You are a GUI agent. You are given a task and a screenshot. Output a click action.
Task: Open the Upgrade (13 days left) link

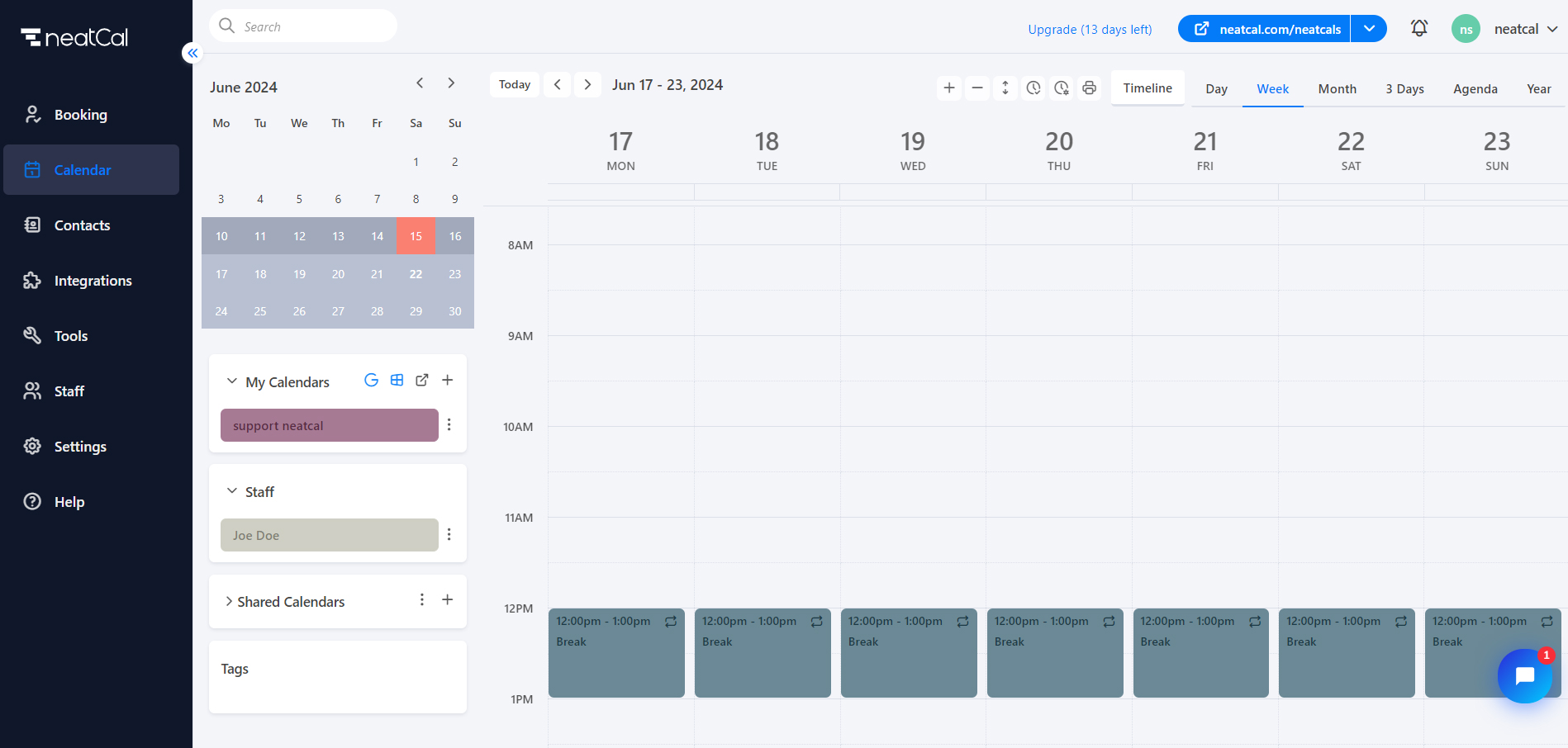[1090, 29]
